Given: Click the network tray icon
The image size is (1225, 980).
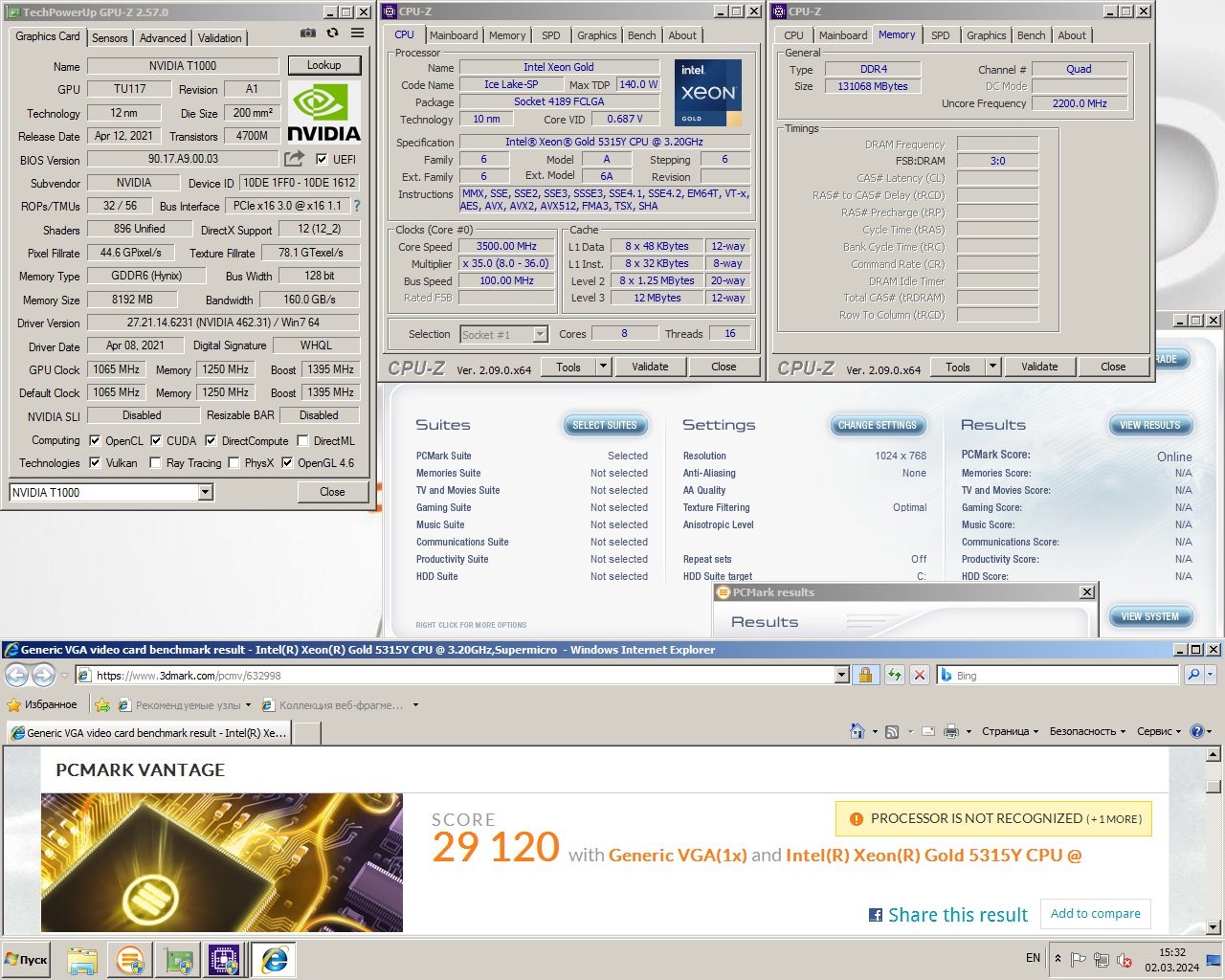Looking at the screenshot, I should [1102, 959].
